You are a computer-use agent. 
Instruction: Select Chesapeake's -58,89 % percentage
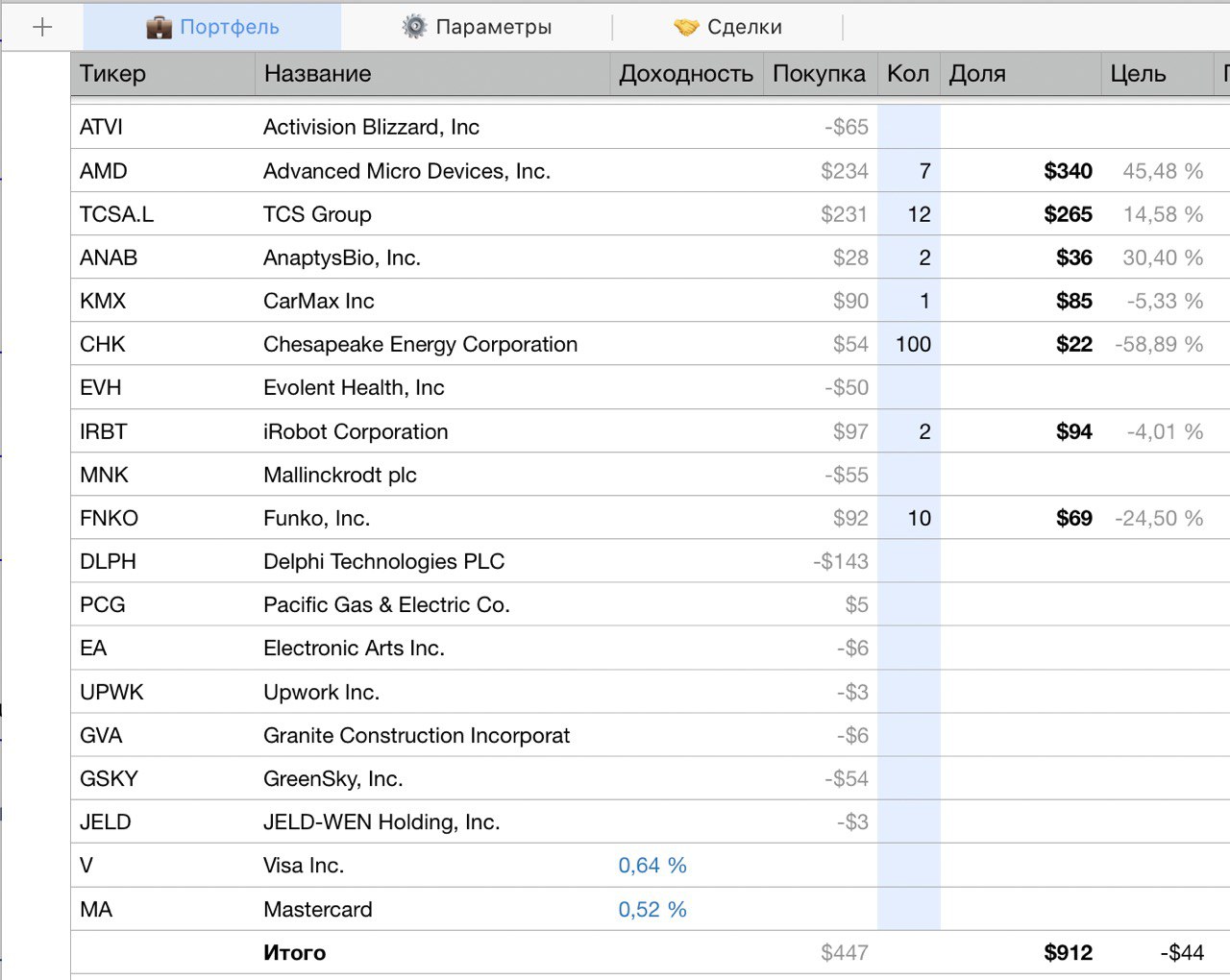(x=1159, y=344)
